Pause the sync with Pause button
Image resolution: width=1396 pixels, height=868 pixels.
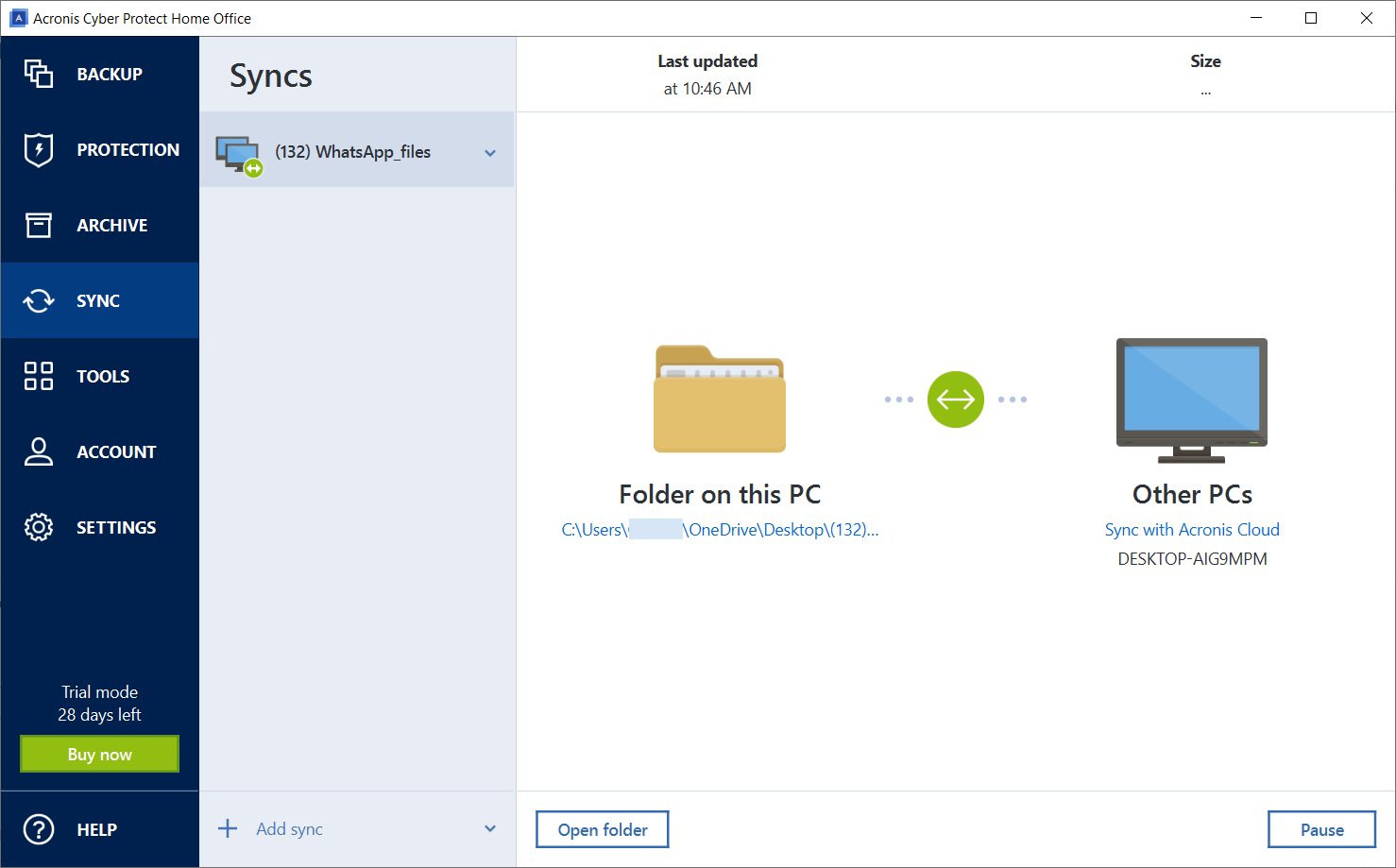pyautogui.click(x=1321, y=829)
